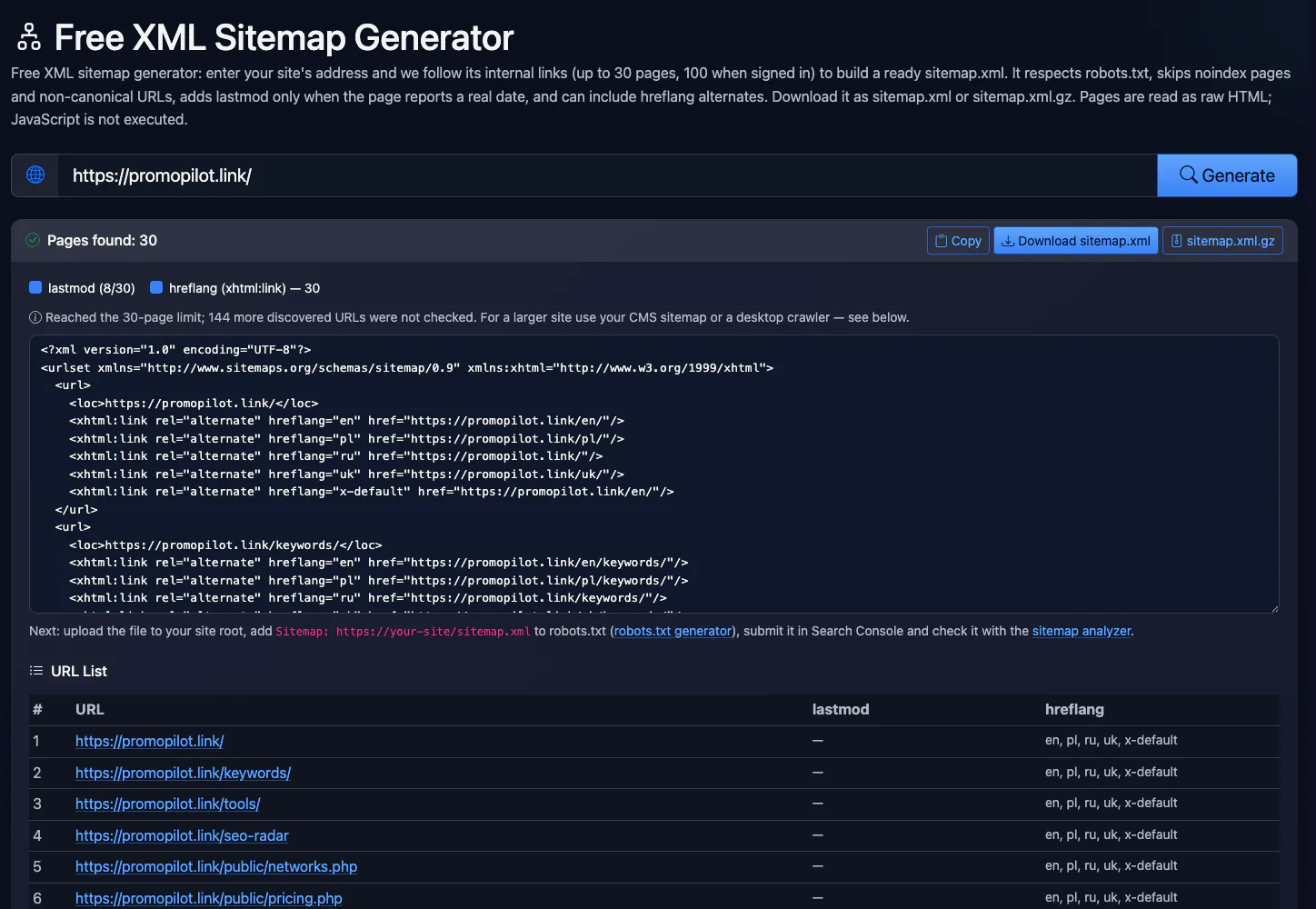Click hreflang values in row 3 (tools)

pyautogui.click(x=1111, y=804)
